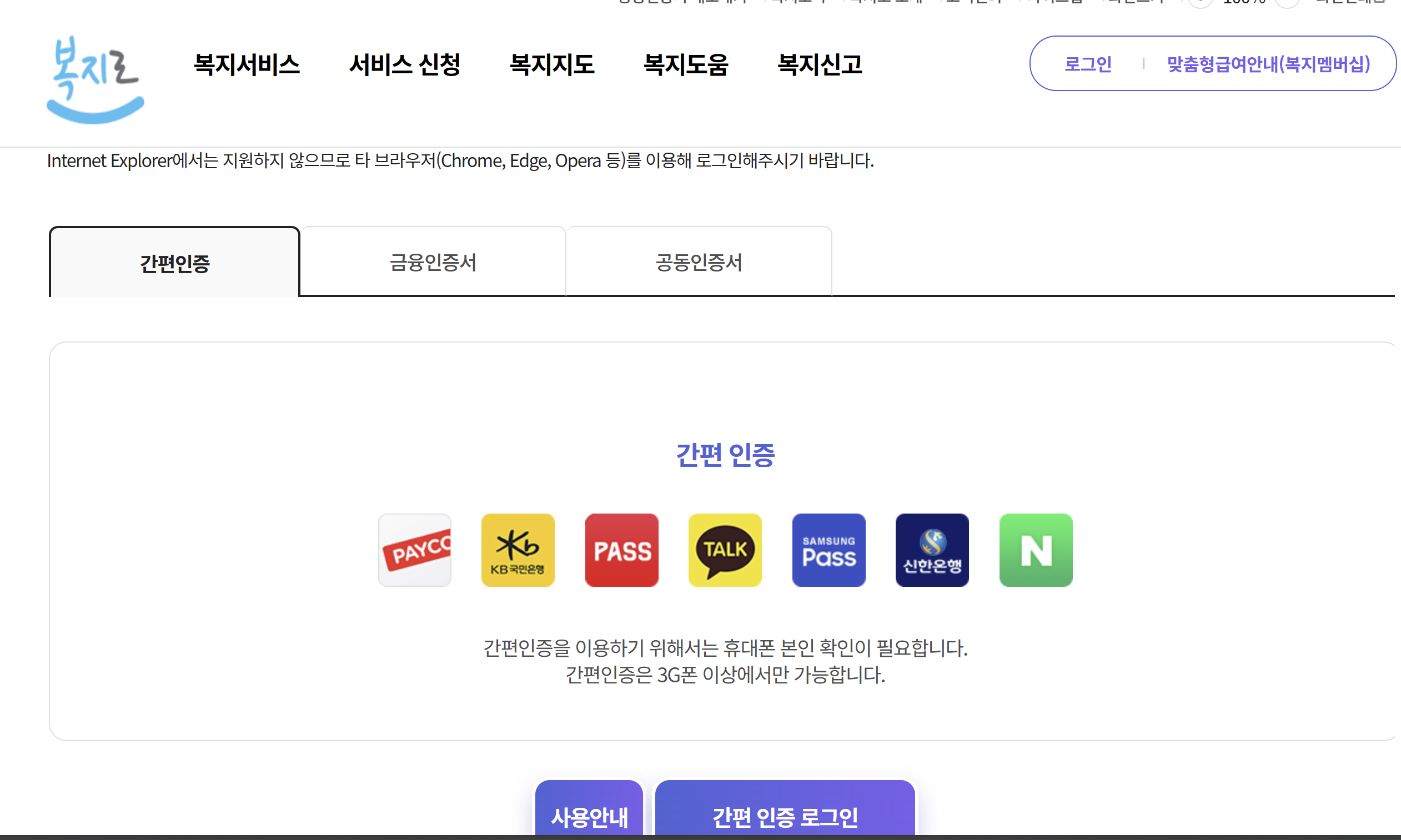1401x840 pixels.
Task: Open the 복지서비스 menu
Action: click(x=247, y=64)
